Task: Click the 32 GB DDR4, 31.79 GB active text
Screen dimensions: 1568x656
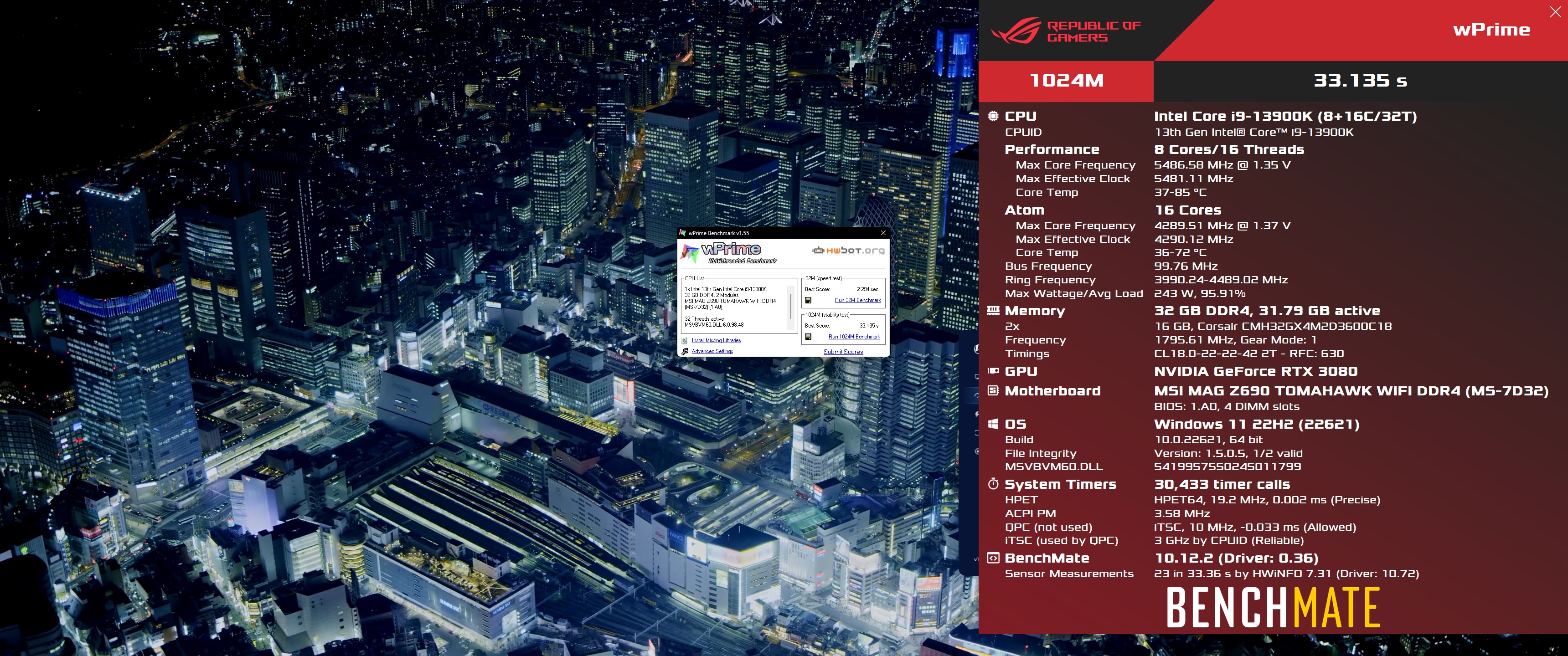Action: [1267, 310]
